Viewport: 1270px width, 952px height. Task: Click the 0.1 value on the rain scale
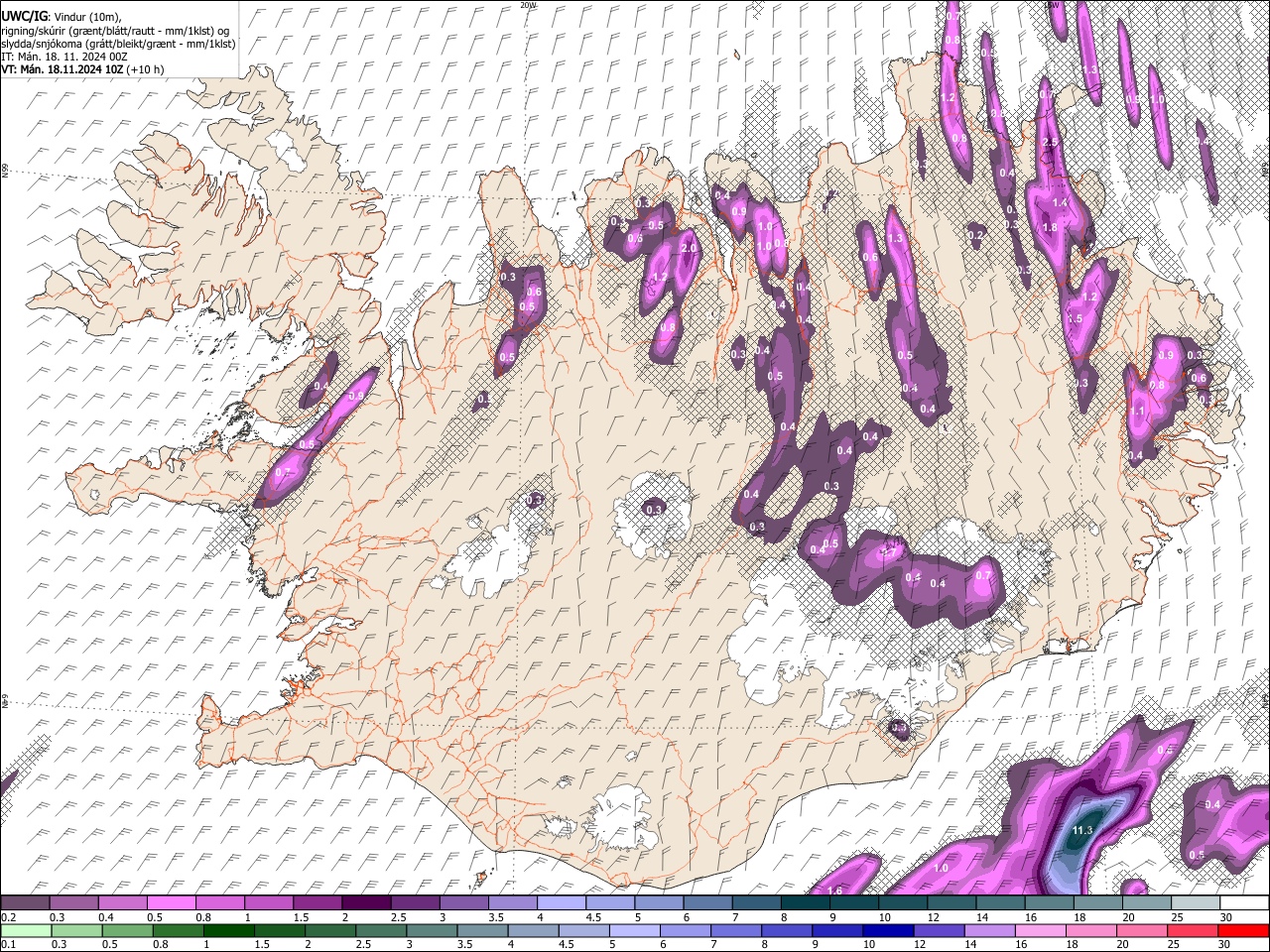click(x=9, y=944)
